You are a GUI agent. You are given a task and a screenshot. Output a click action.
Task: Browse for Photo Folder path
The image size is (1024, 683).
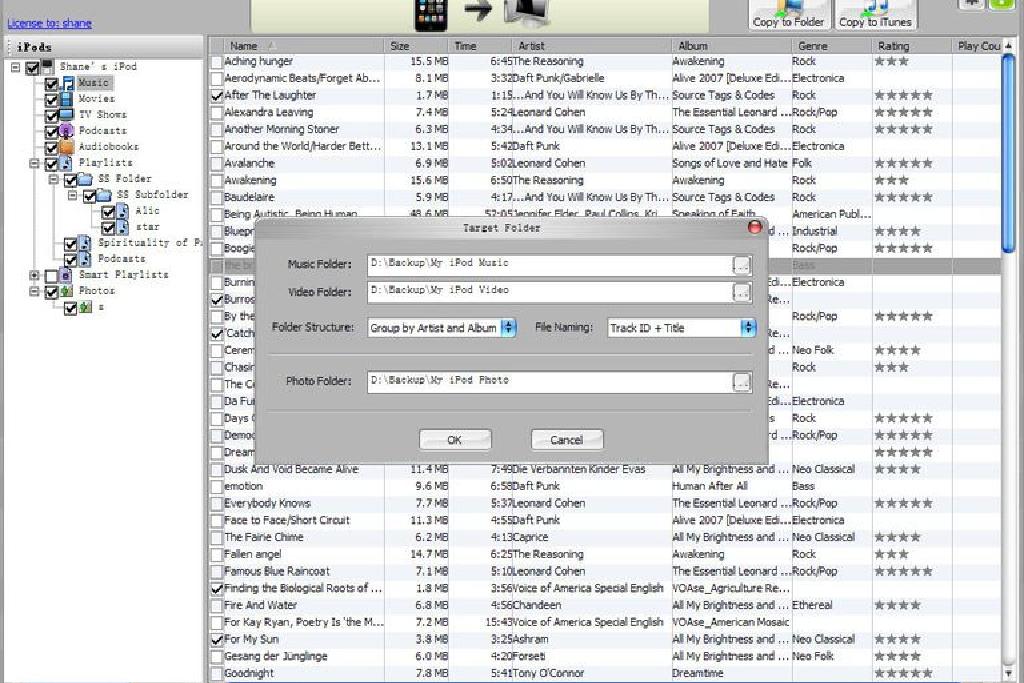click(741, 382)
